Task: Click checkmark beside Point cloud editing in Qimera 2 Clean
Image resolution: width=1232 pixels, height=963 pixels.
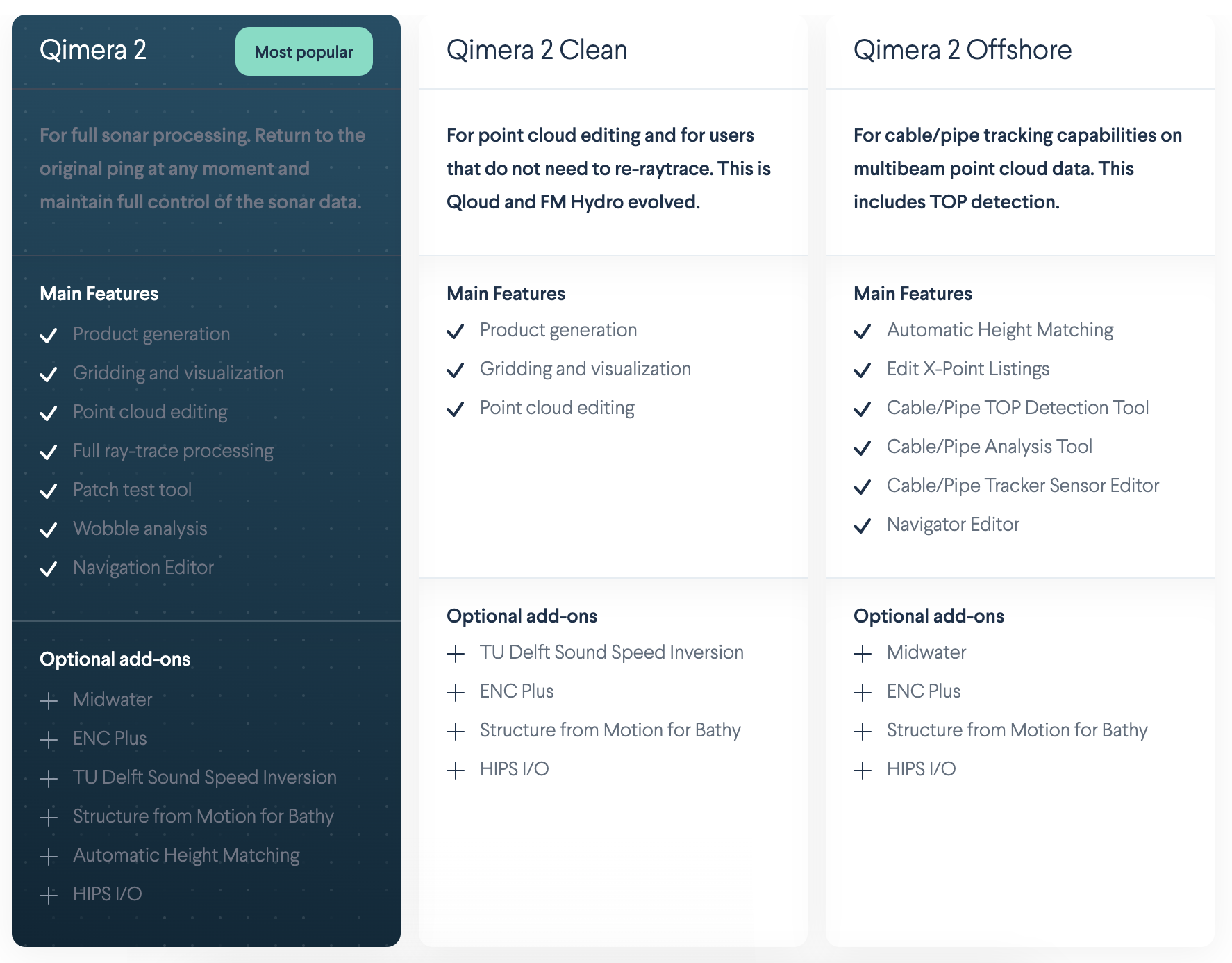Action: click(x=456, y=409)
